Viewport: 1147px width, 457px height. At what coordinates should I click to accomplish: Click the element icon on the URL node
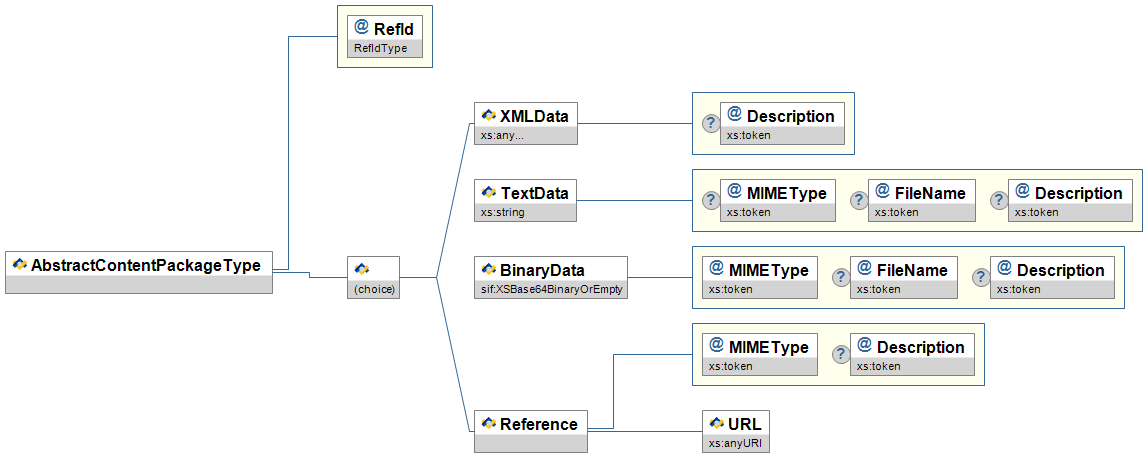coord(716,423)
